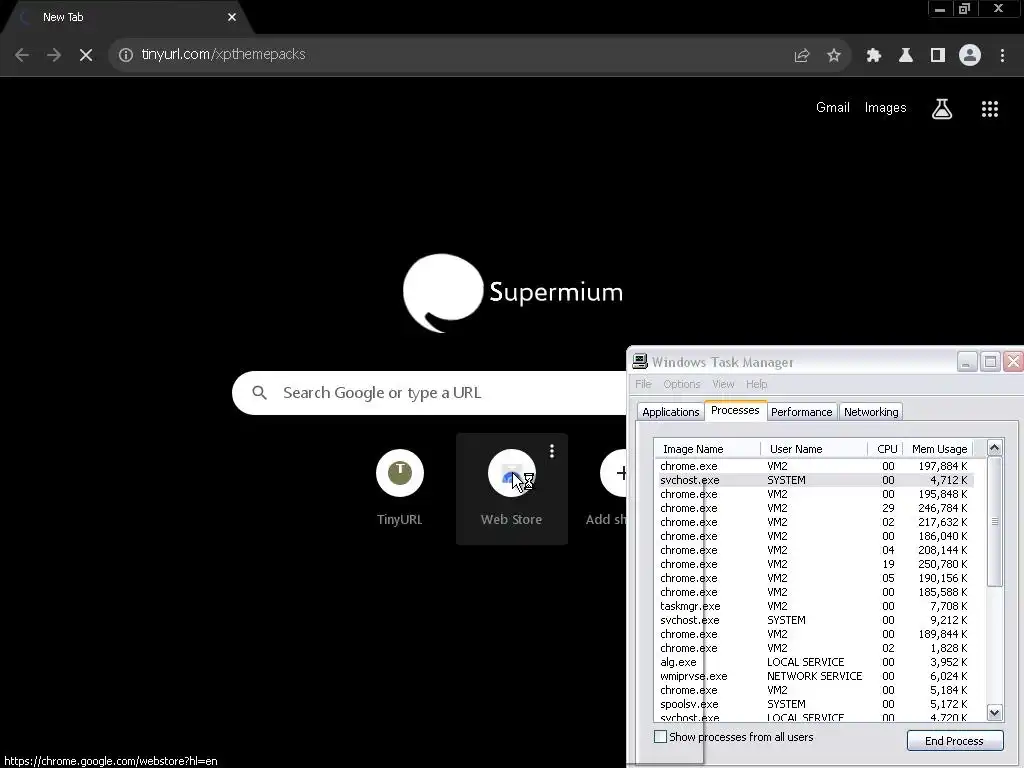The width and height of the screenshot is (1024, 768).
Task: Open Gmail link
Action: click(833, 108)
